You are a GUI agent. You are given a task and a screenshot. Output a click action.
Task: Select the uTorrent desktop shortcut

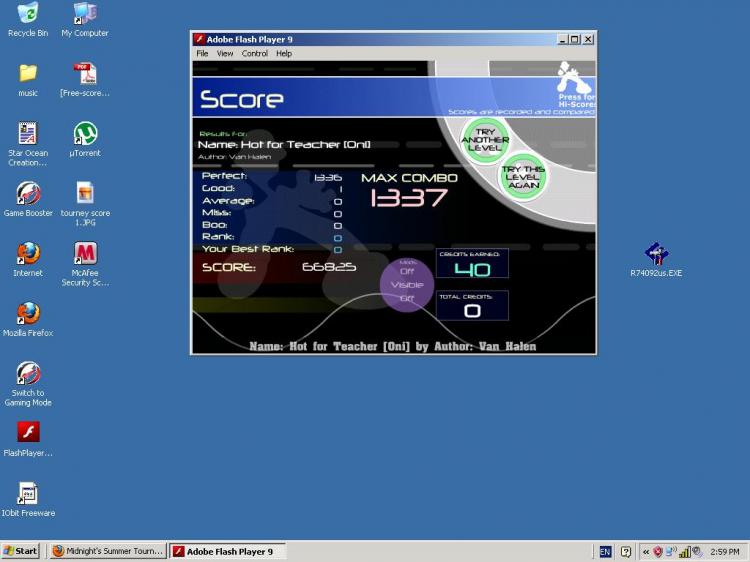click(x=85, y=140)
